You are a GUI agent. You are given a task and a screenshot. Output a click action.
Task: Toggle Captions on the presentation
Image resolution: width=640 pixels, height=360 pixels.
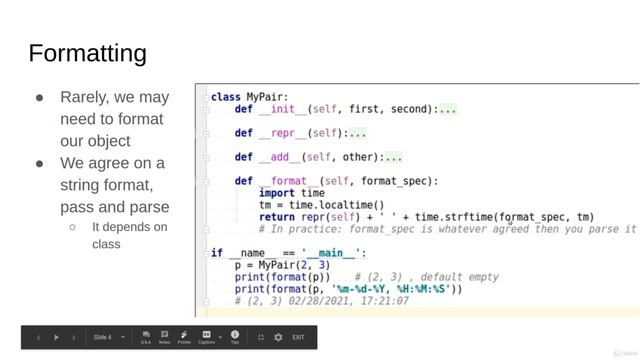pos(207,338)
